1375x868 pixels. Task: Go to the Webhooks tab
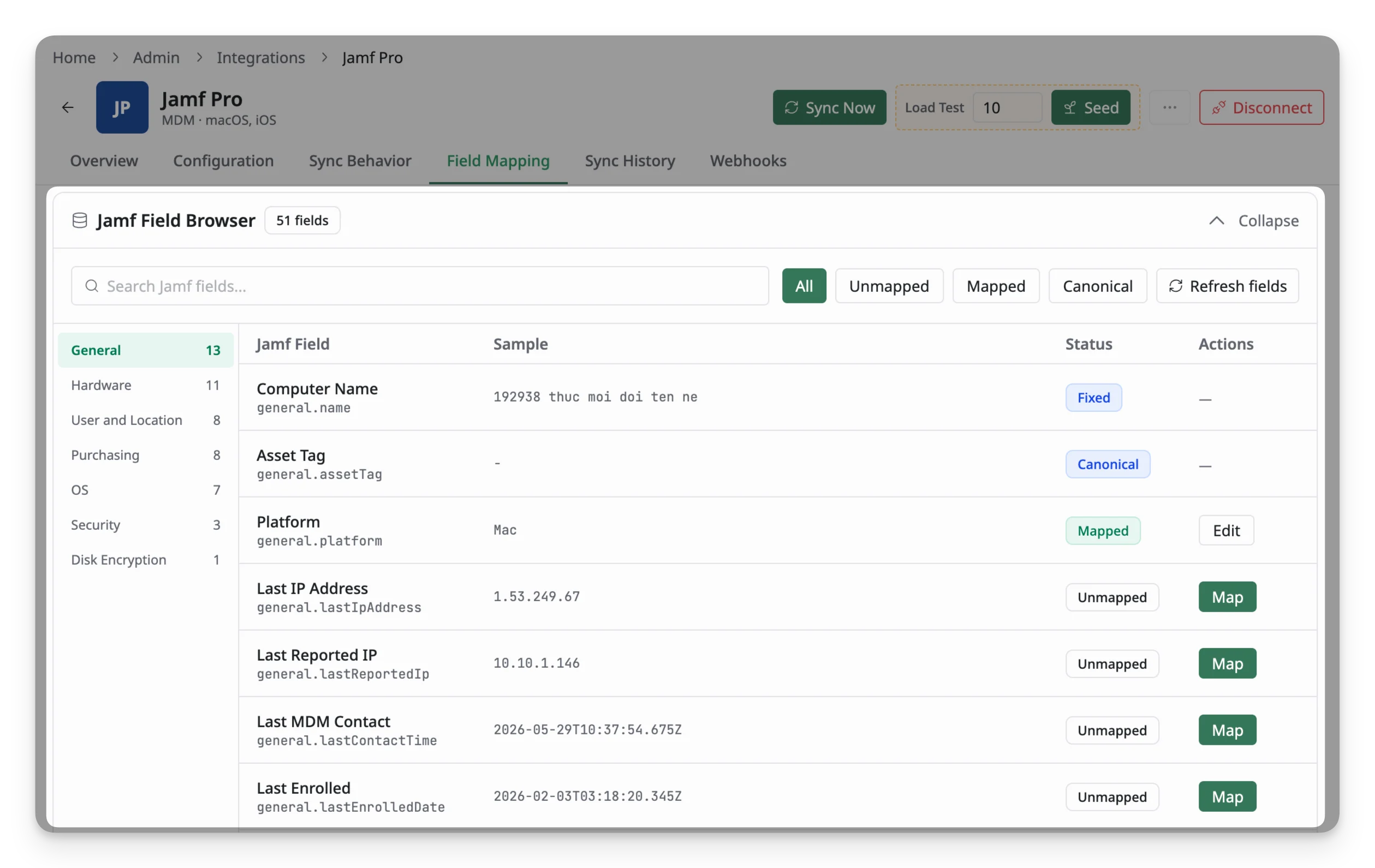[748, 161]
